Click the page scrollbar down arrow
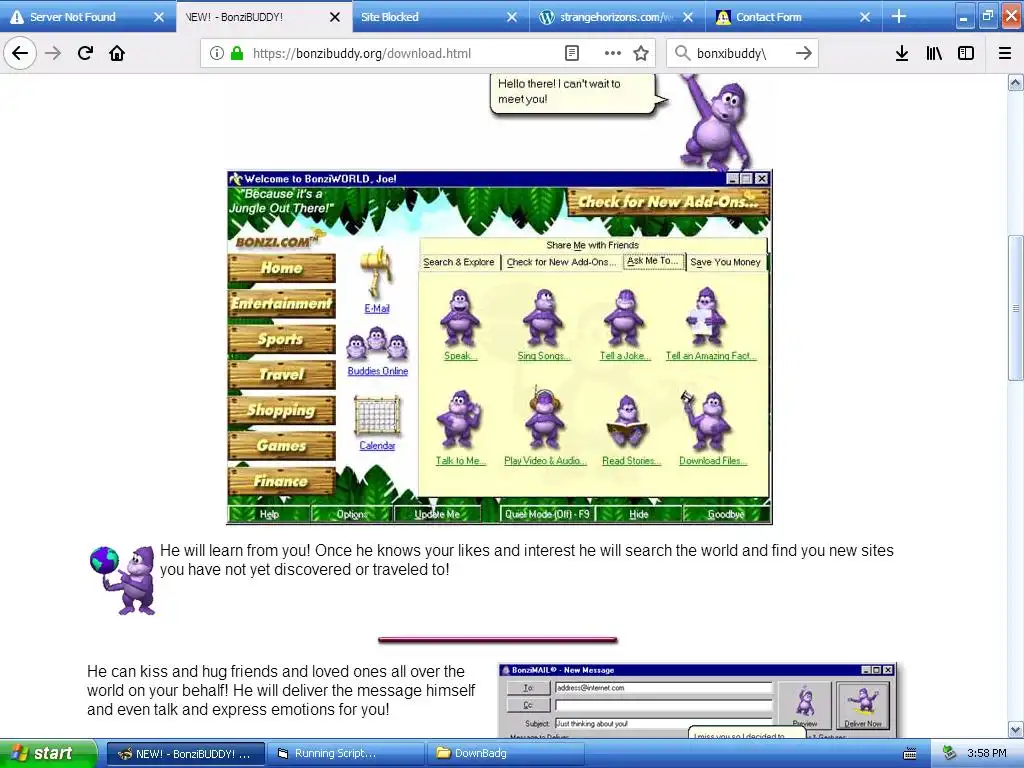Screen dimensions: 1024x768 pyautogui.click(x=1015, y=729)
